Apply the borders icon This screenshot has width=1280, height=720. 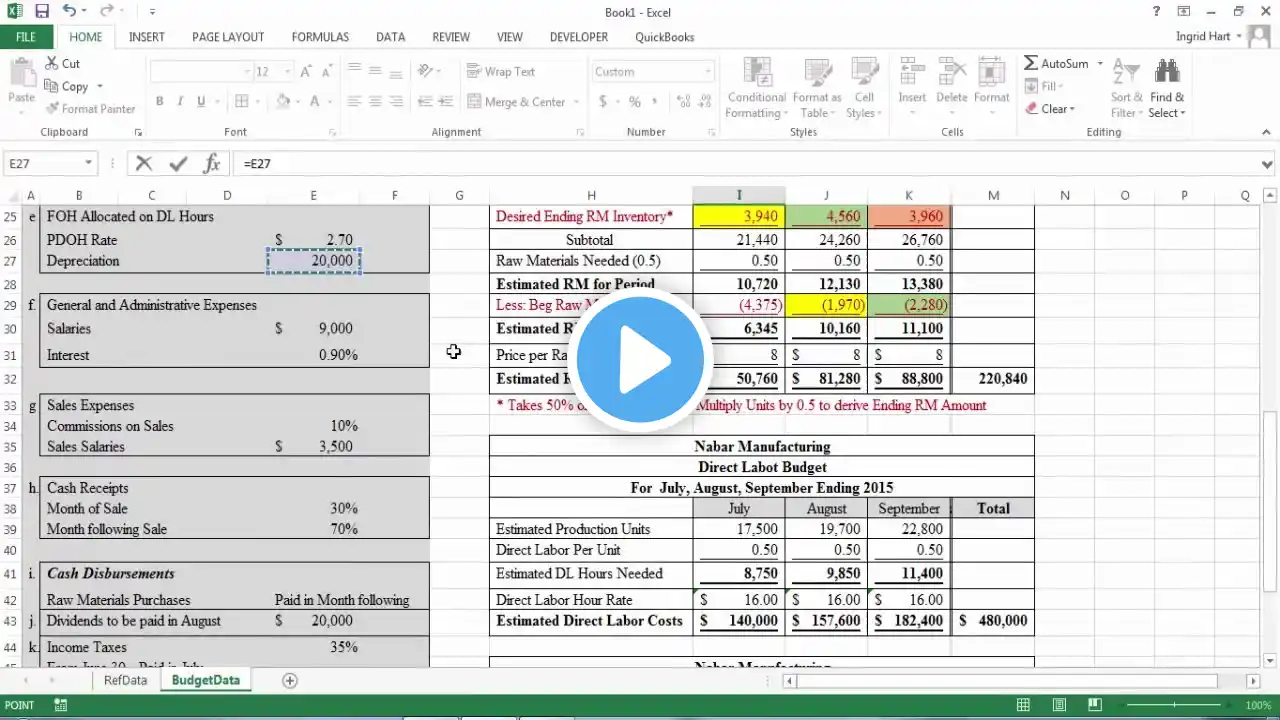click(241, 101)
